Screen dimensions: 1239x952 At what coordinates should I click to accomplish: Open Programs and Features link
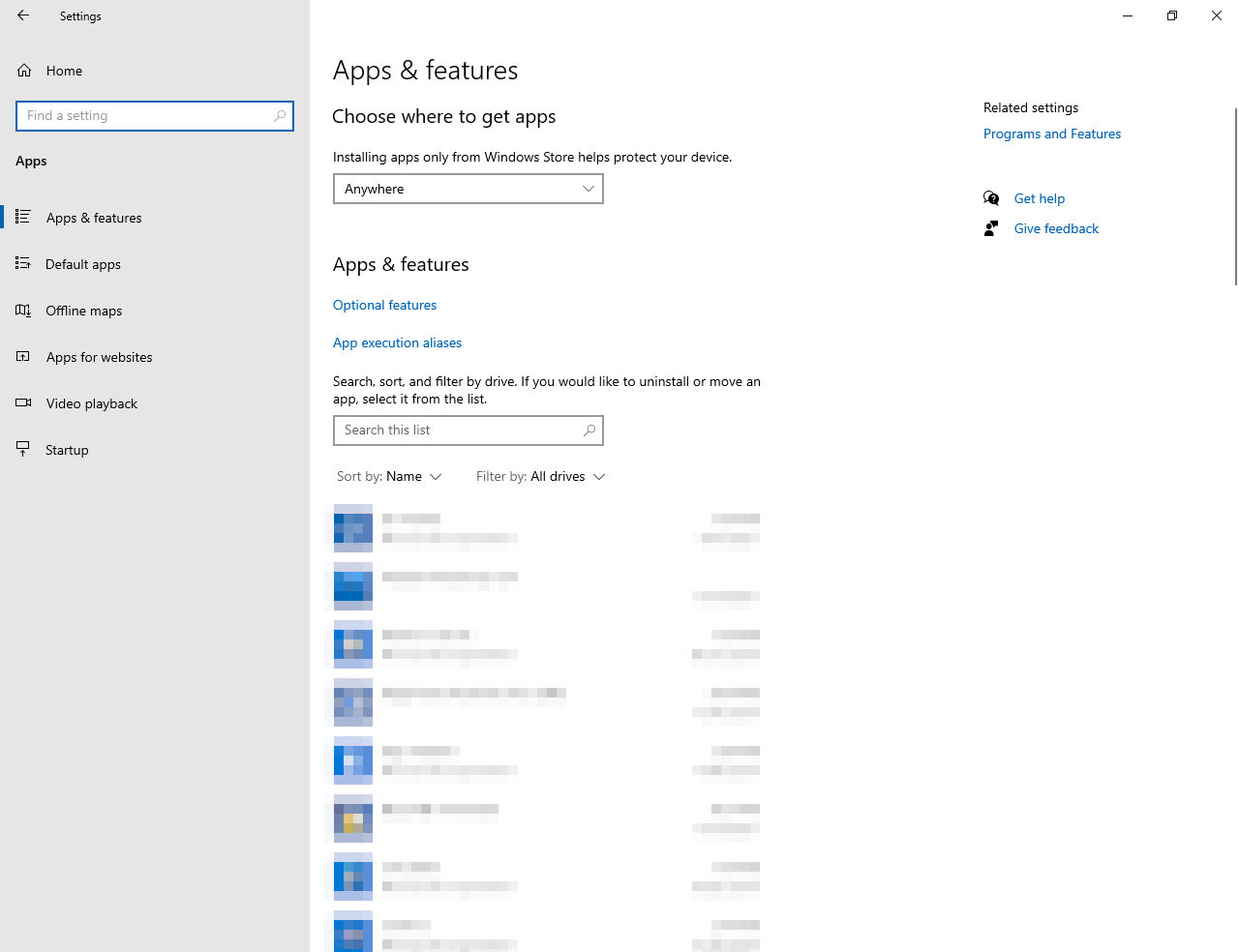tap(1051, 134)
